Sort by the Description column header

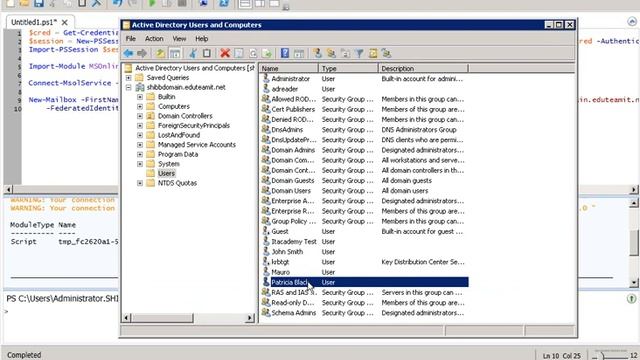[x=423, y=69]
